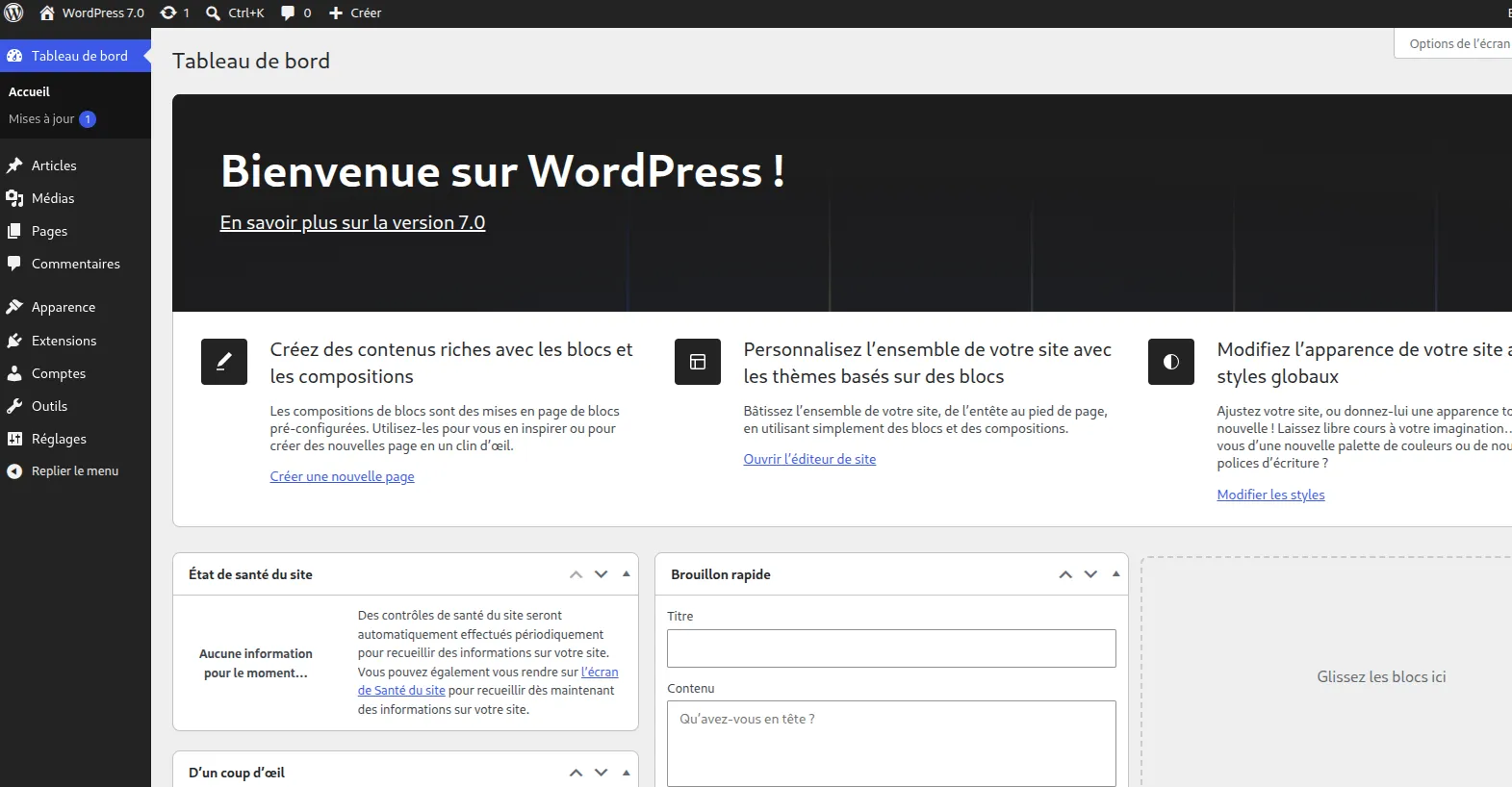
Task: Click the État de santé du site title
Action: (x=250, y=574)
